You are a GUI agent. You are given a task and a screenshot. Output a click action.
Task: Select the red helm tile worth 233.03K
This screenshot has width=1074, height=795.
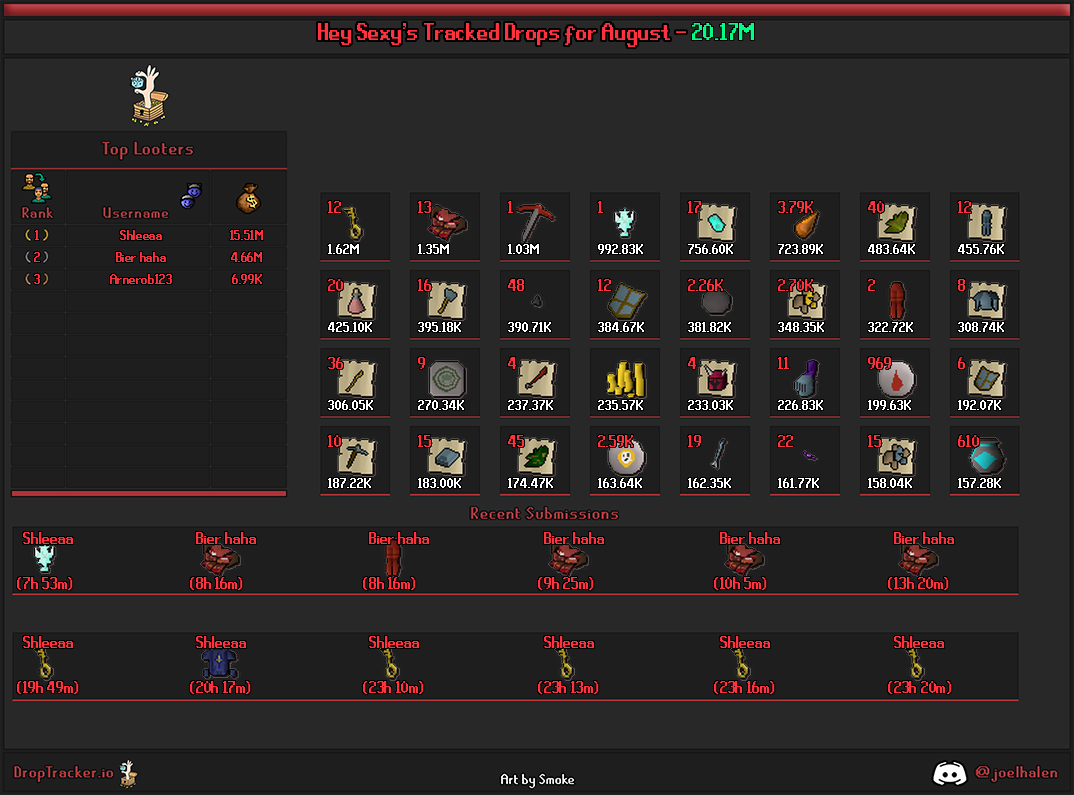coord(715,383)
